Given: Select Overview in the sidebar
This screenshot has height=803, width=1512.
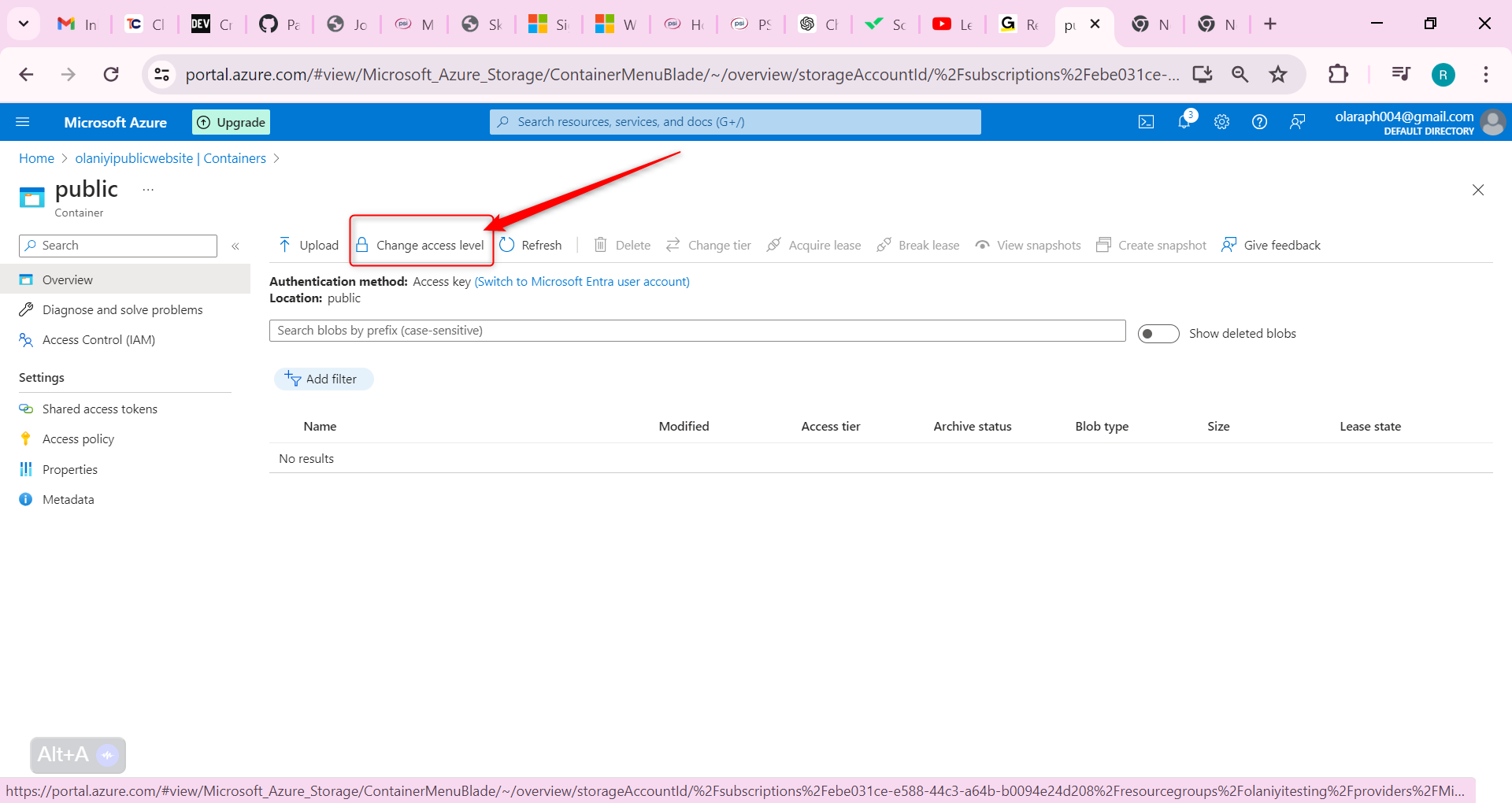Looking at the screenshot, I should (125, 279).
